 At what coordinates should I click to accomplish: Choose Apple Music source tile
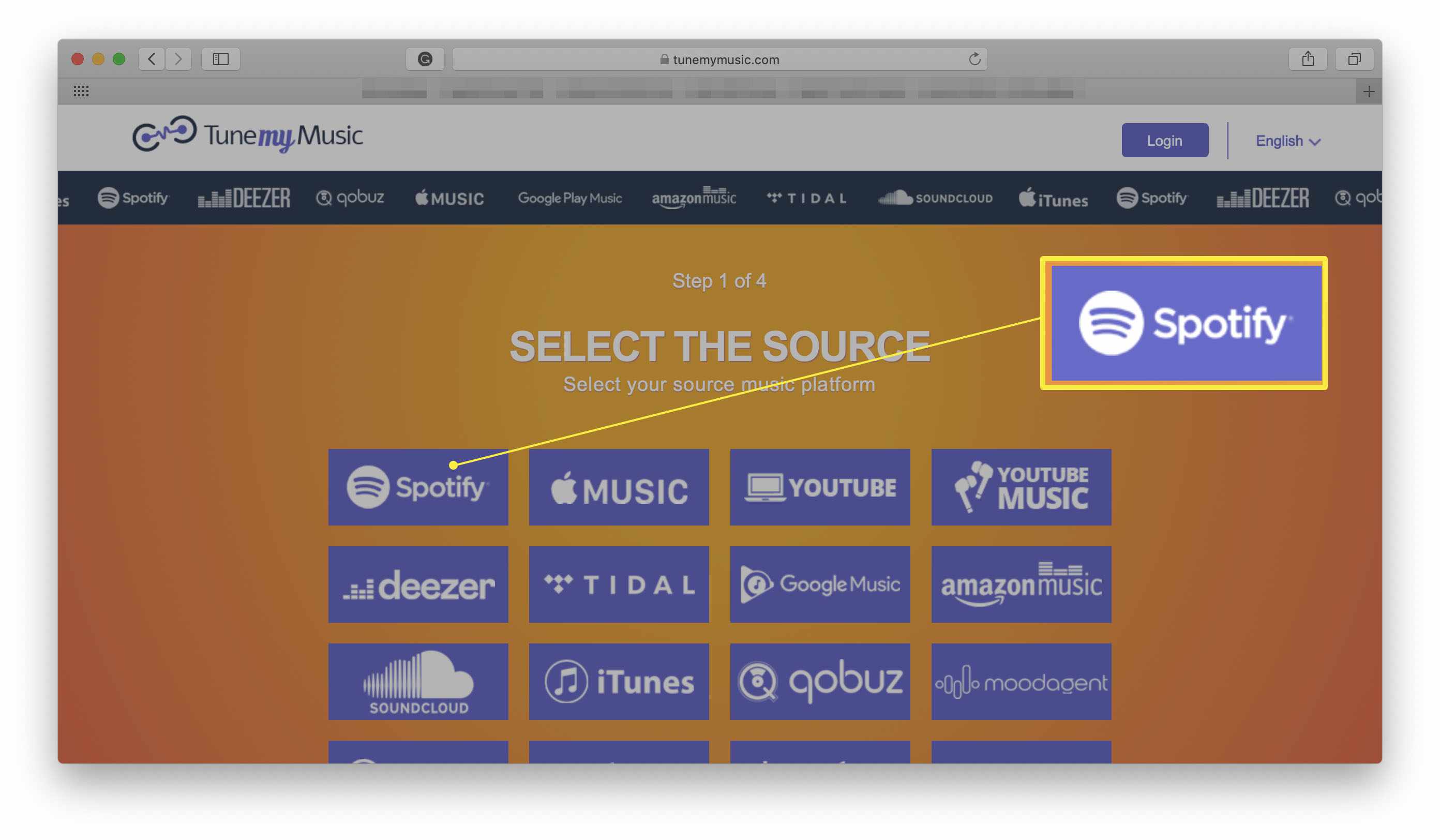point(619,487)
